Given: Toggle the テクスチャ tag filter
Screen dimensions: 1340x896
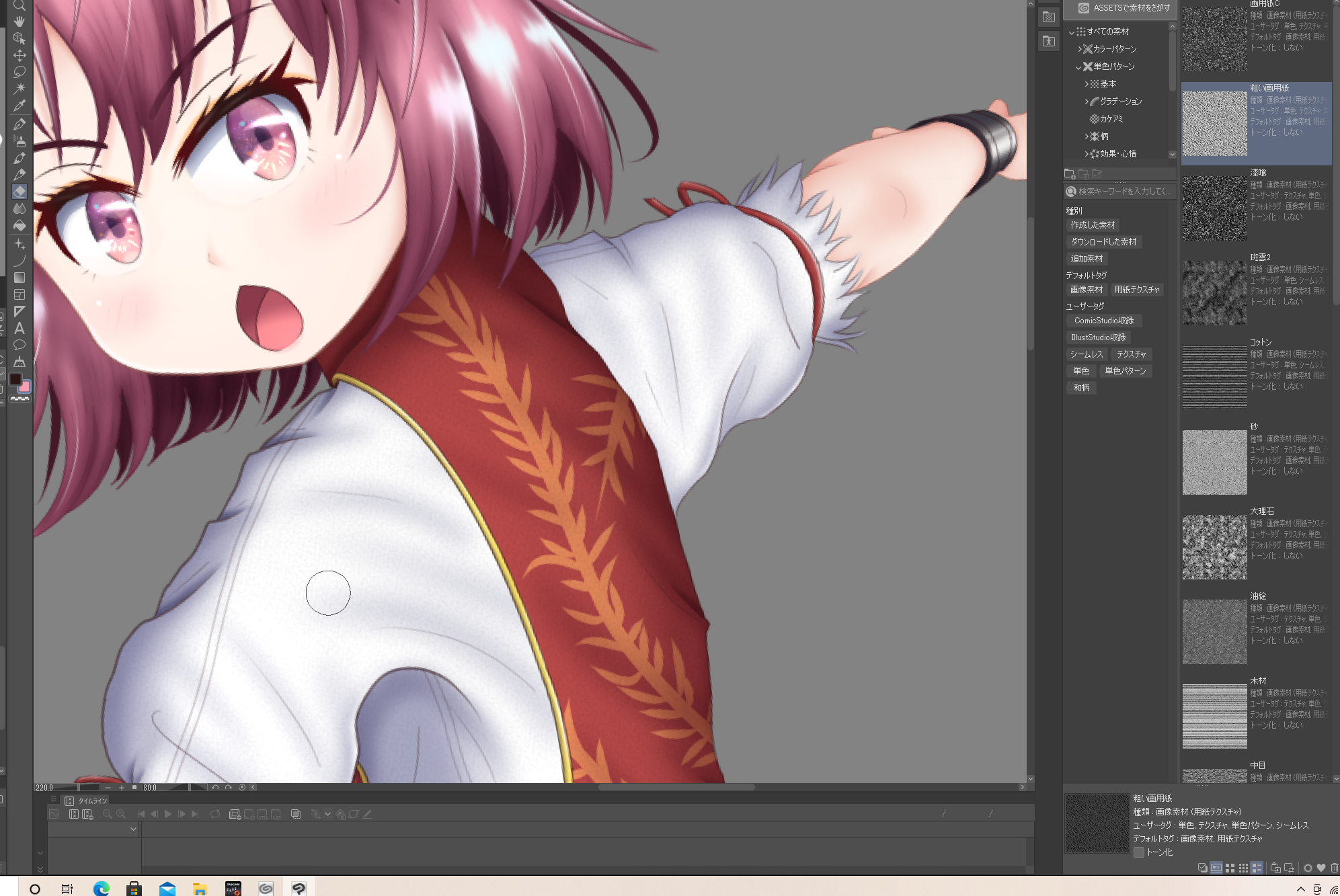Looking at the screenshot, I should [x=1132, y=354].
